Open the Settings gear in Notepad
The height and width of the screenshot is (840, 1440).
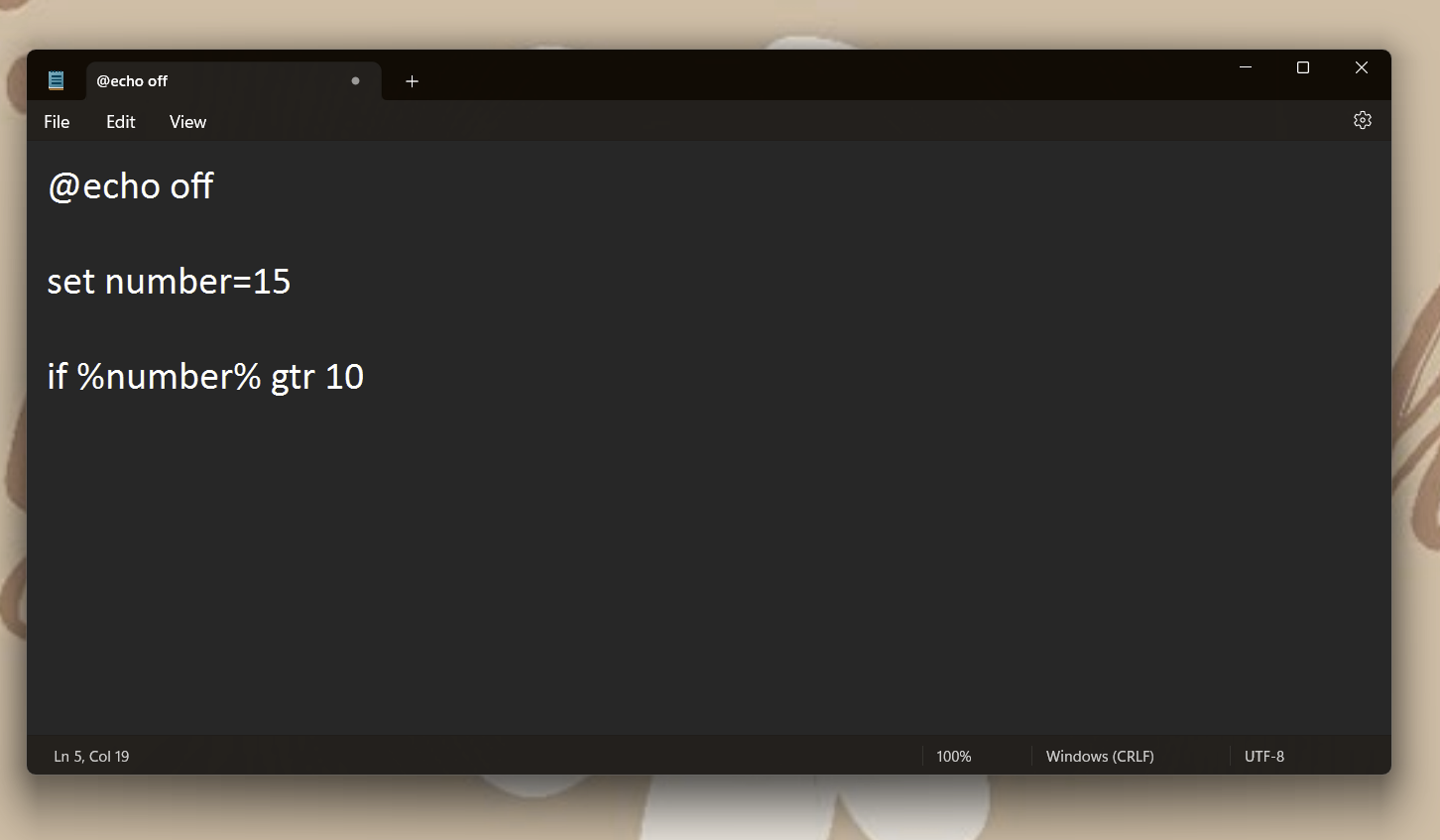click(1362, 120)
